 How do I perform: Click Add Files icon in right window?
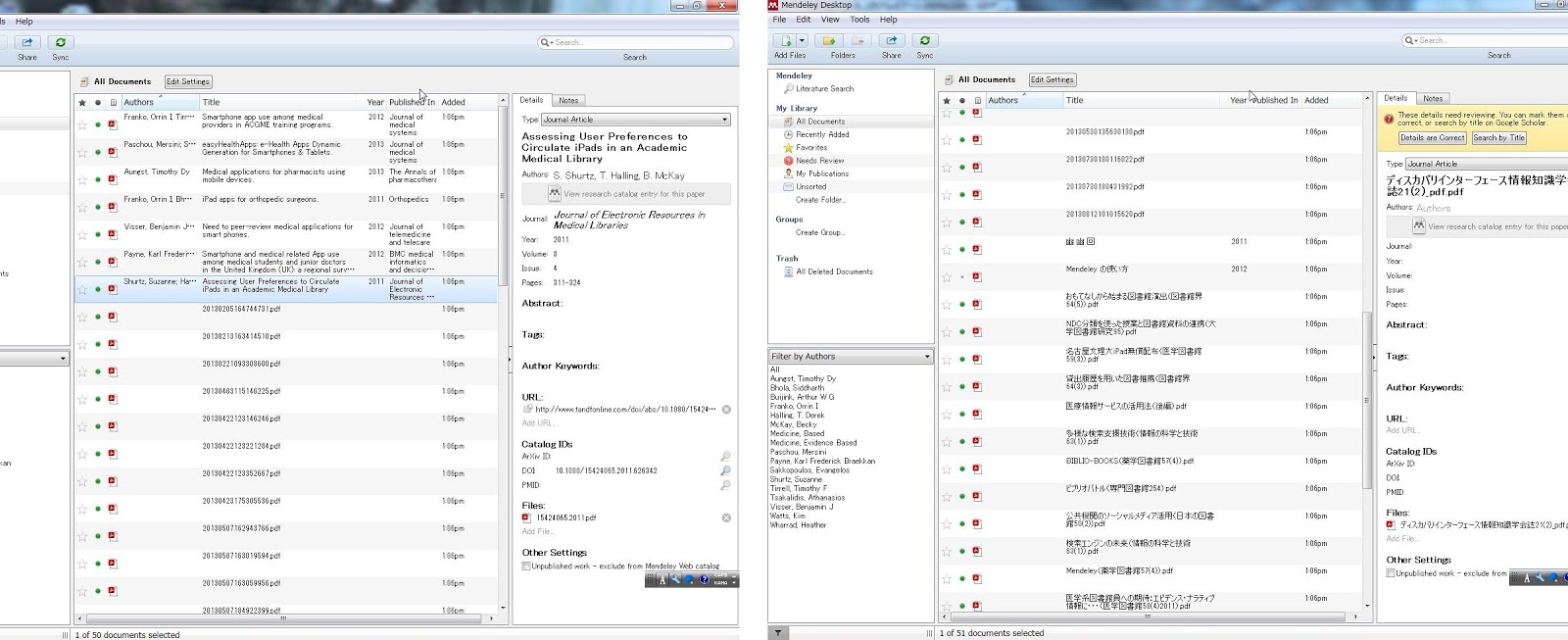(x=785, y=40)
